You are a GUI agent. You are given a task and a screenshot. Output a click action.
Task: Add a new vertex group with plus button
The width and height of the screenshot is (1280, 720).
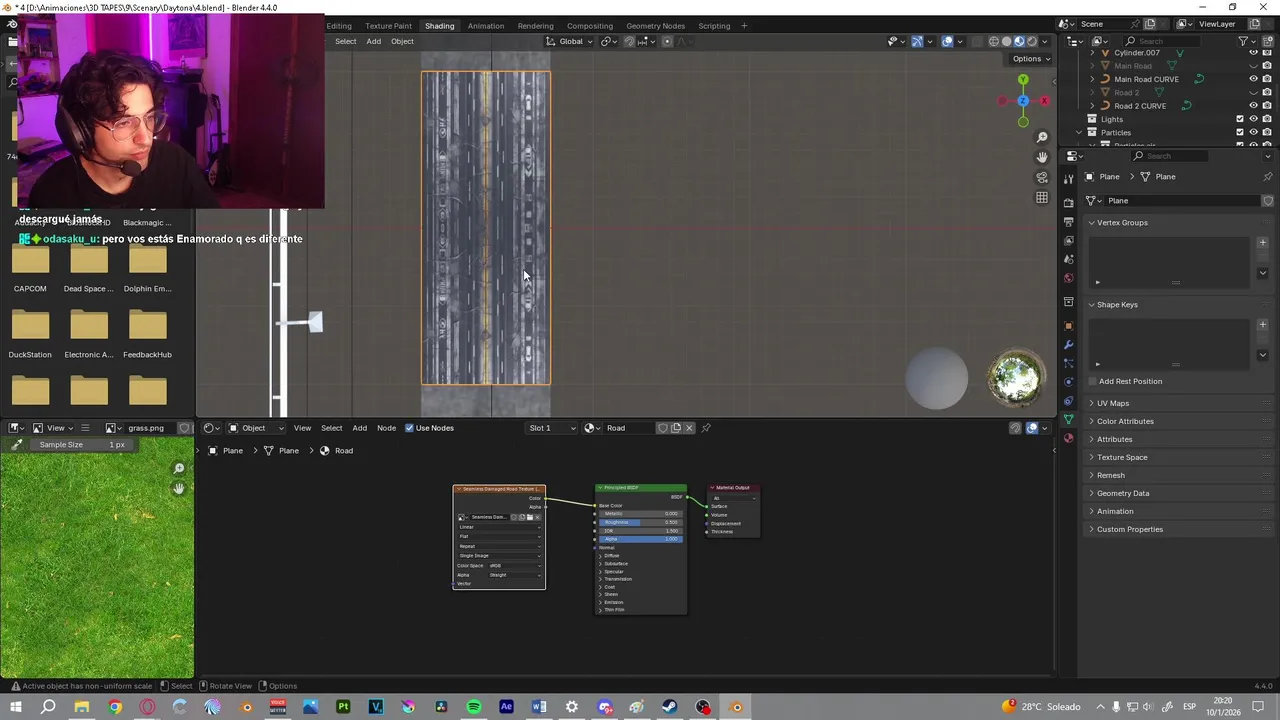click(1262, 242)
